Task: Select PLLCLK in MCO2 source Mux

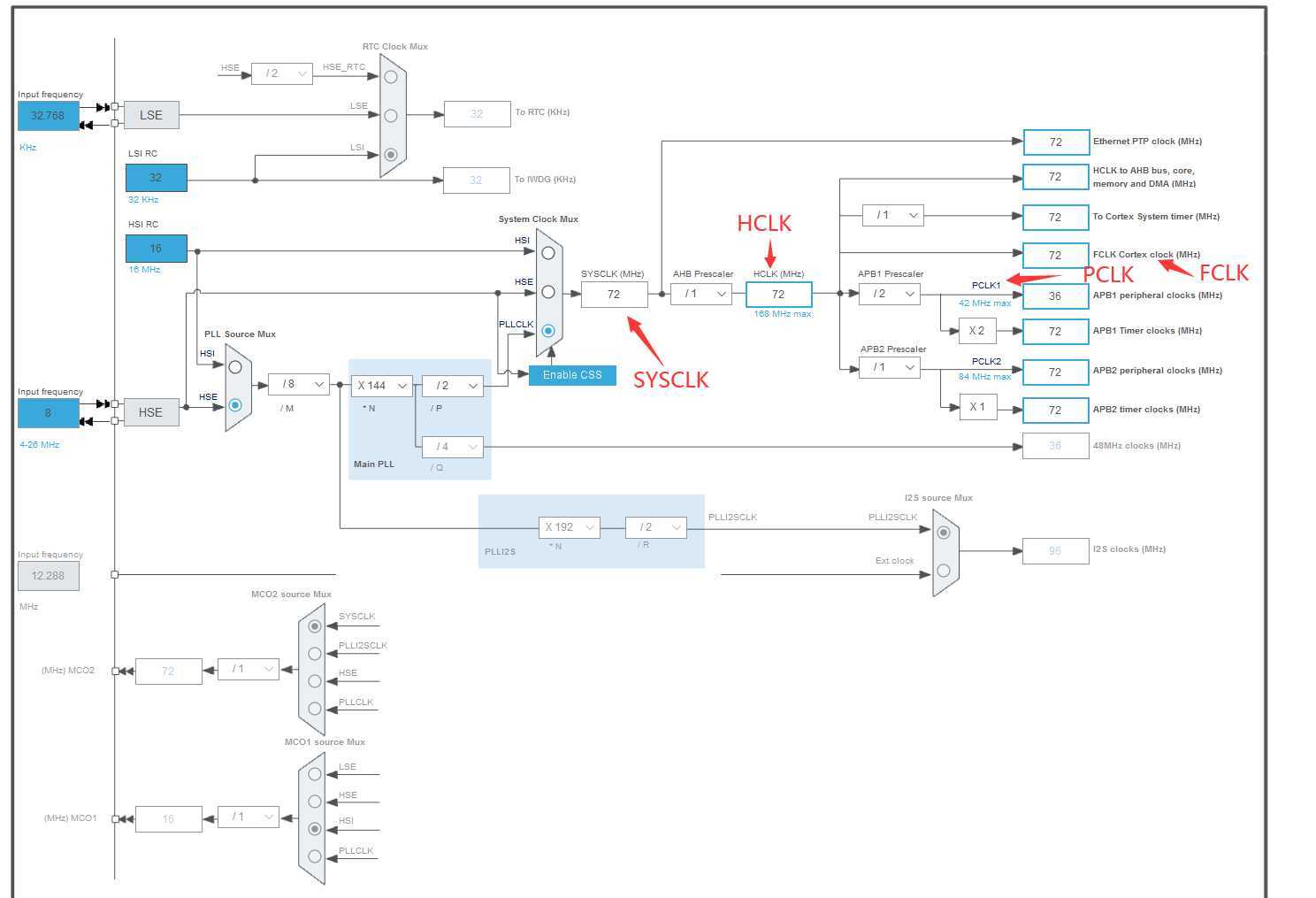Action: tap(315, 709)
